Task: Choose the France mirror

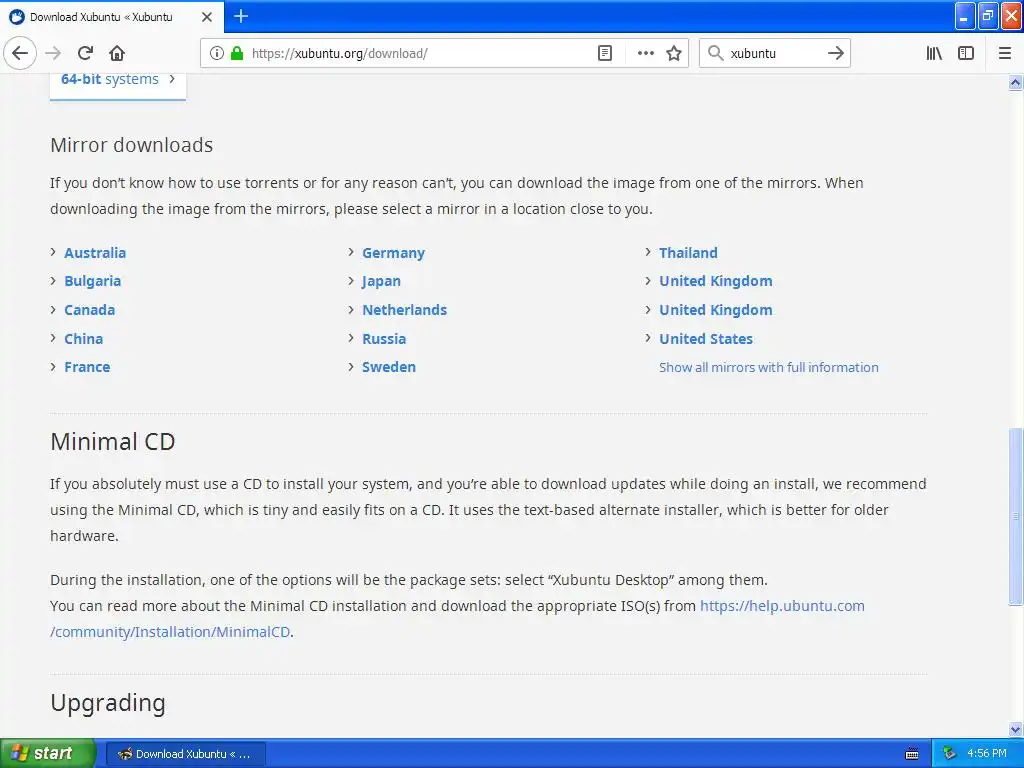Action: [x=87, y=367]
